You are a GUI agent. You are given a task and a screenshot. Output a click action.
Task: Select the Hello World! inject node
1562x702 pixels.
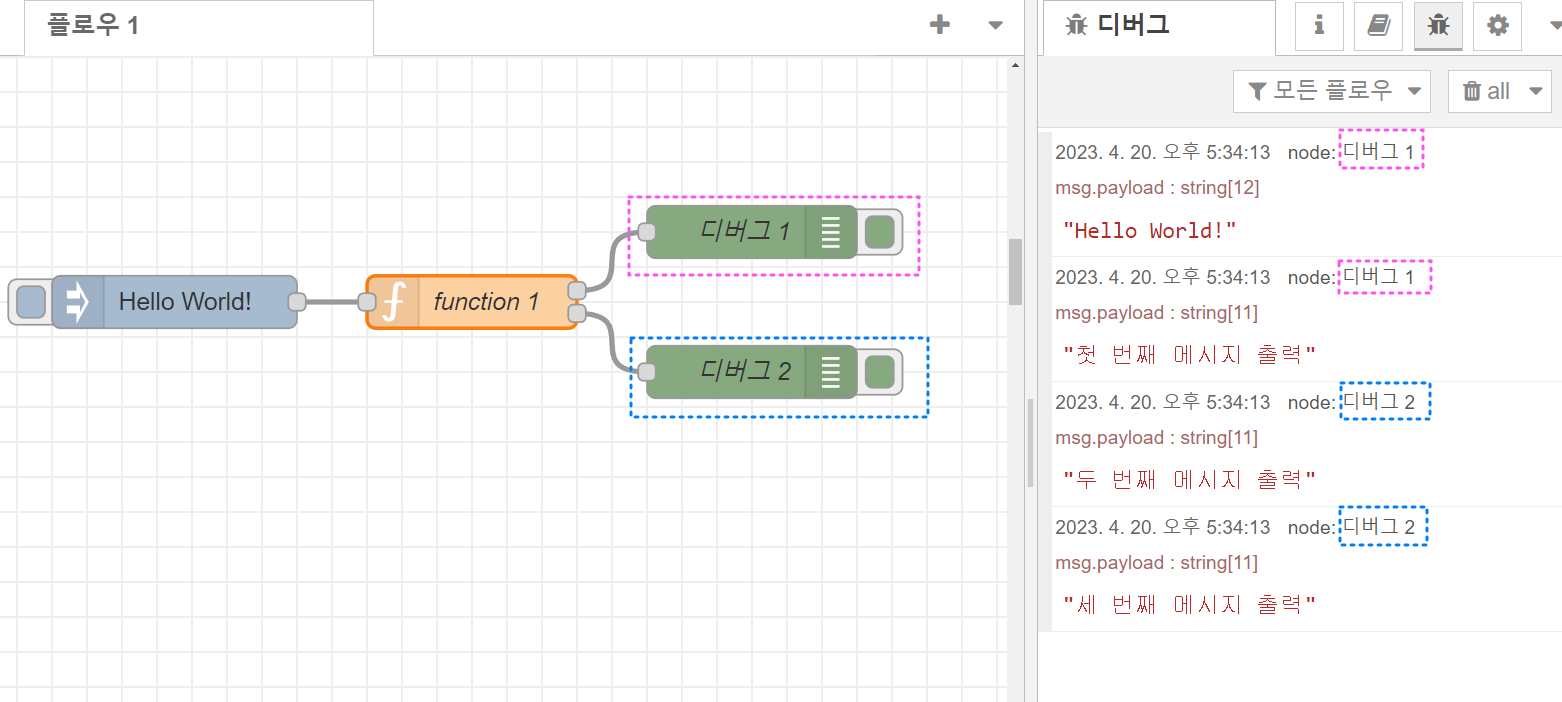coord(174,302)
